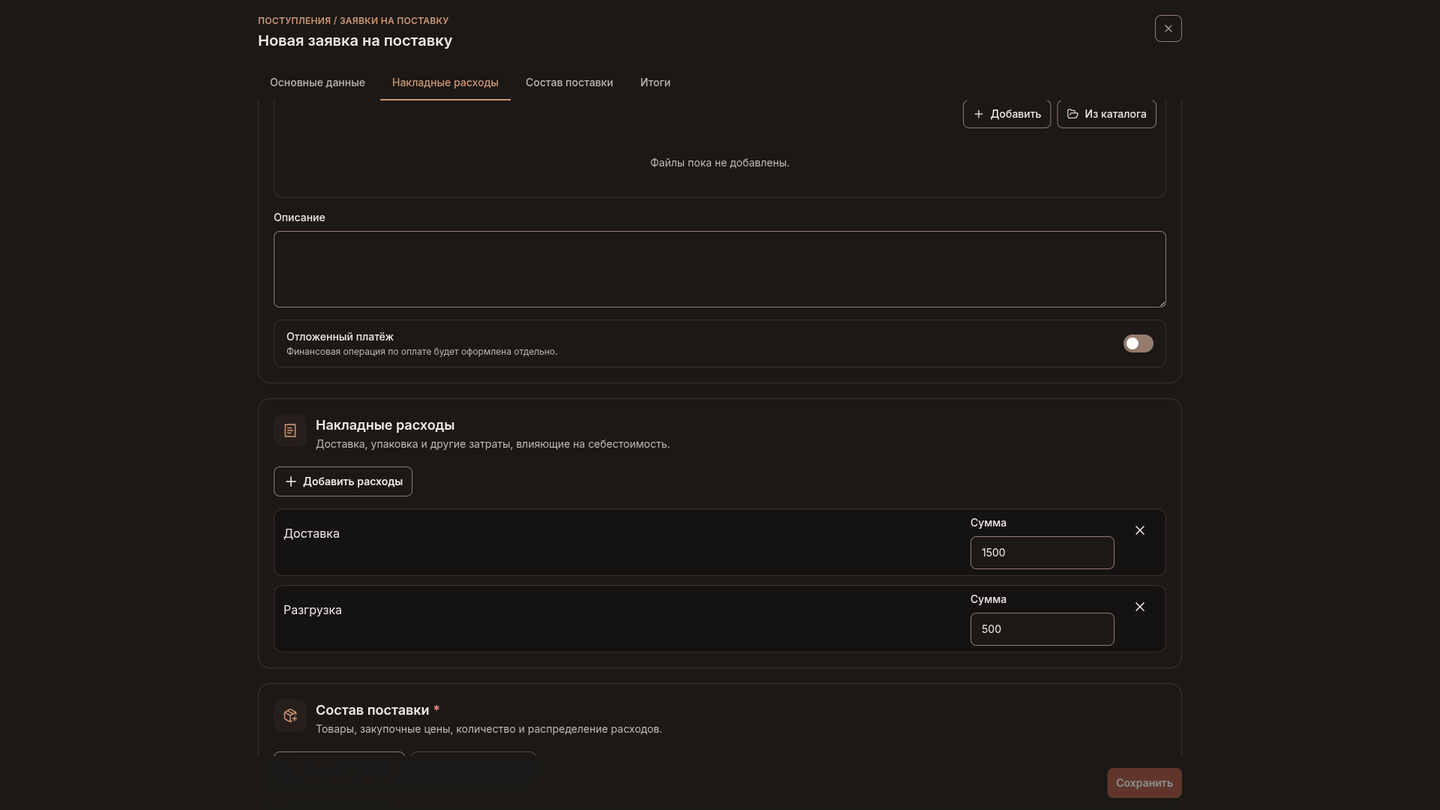Click the folder icon in Из каталога
1440x810 pixels.
coord(1073,114)
